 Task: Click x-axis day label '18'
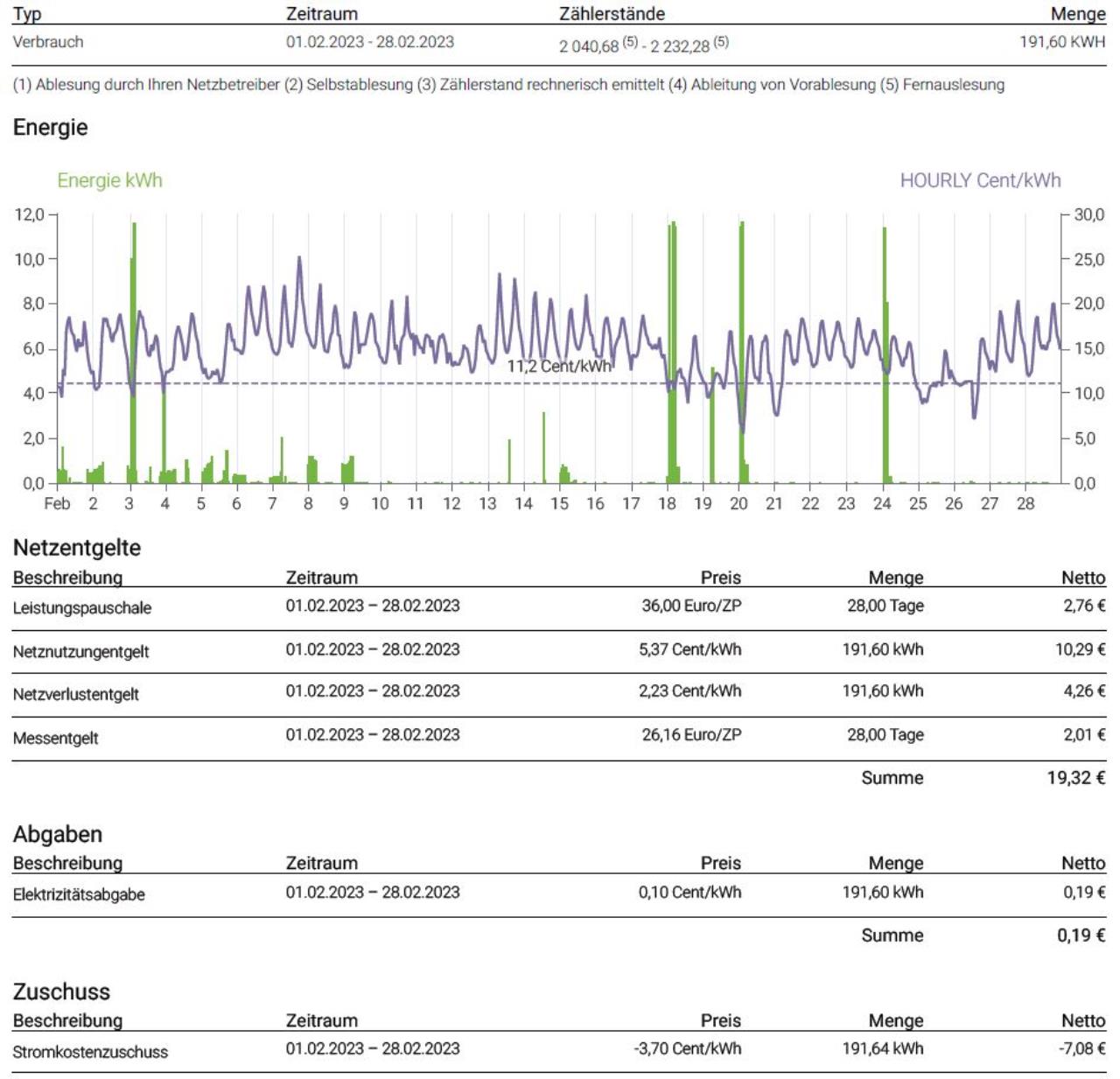(667, 503)
